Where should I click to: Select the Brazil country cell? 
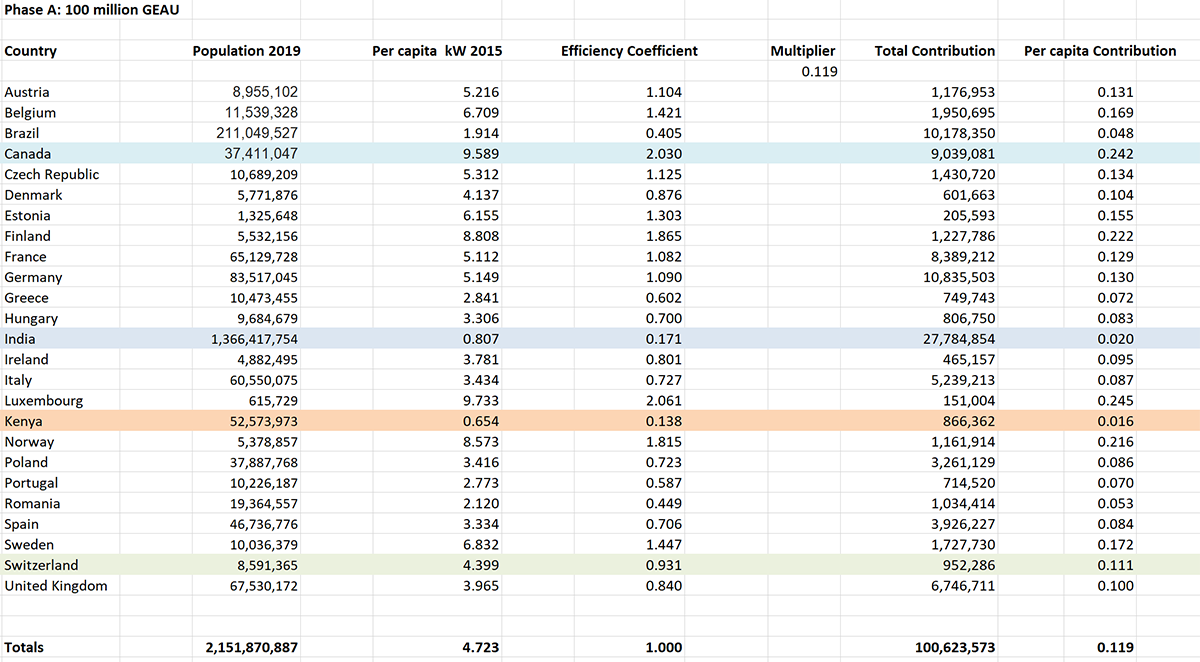[23, 133]
